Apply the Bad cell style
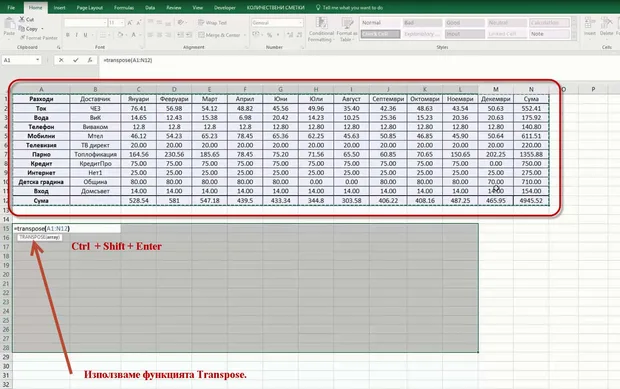Screen dimensions: 620x389 click(x=422, y=23)
